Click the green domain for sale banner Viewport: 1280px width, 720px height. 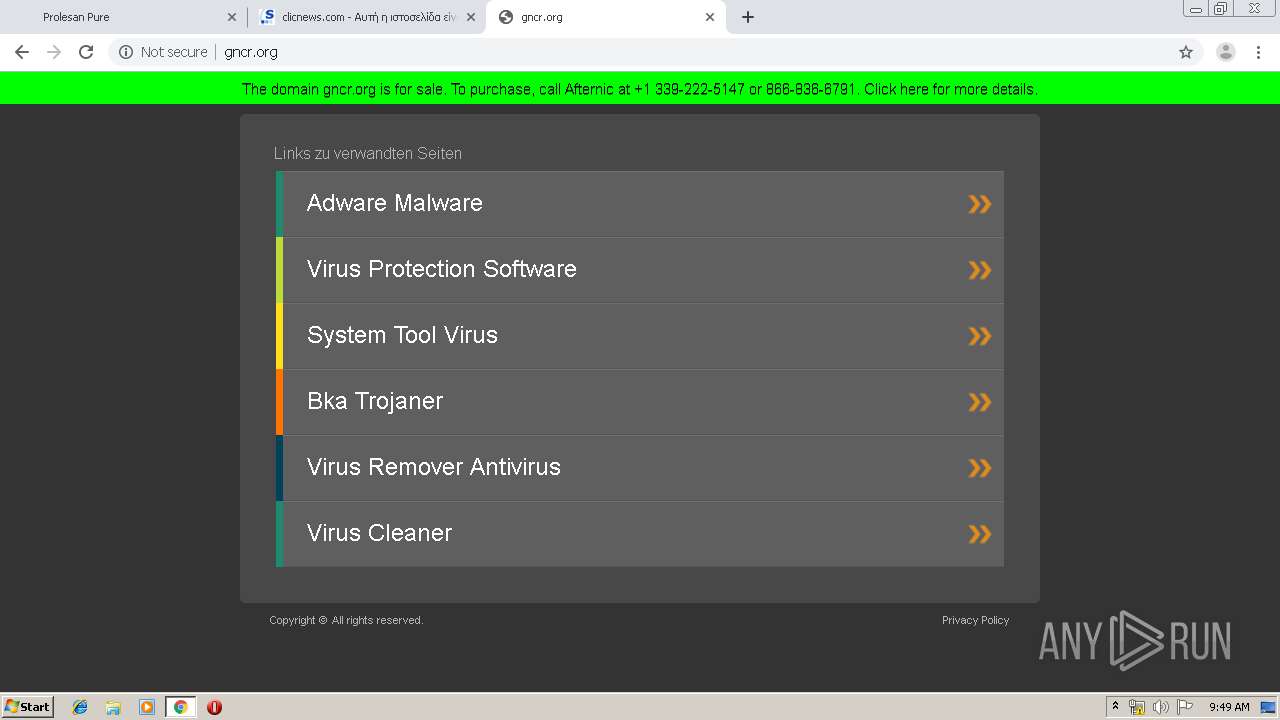click(640, 89)
